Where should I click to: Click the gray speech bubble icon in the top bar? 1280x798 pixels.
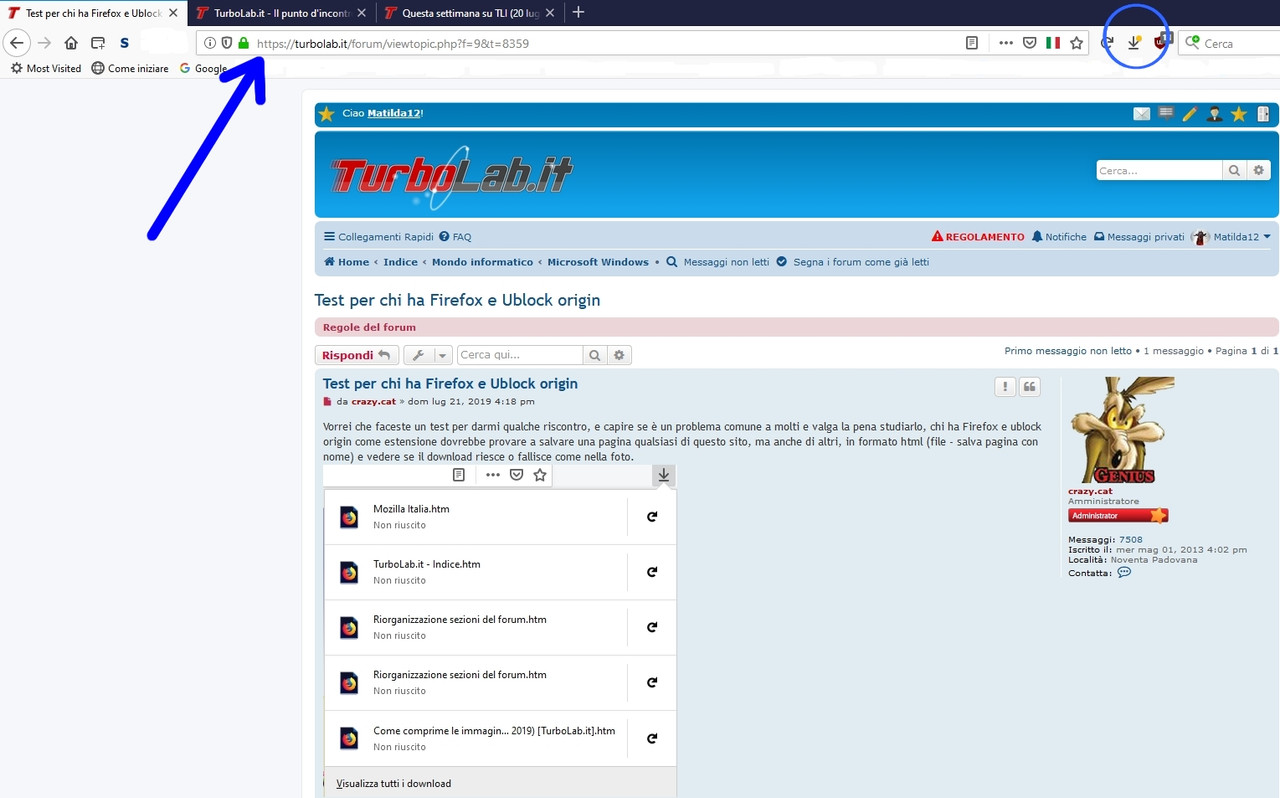click(x=1166, y=113)
